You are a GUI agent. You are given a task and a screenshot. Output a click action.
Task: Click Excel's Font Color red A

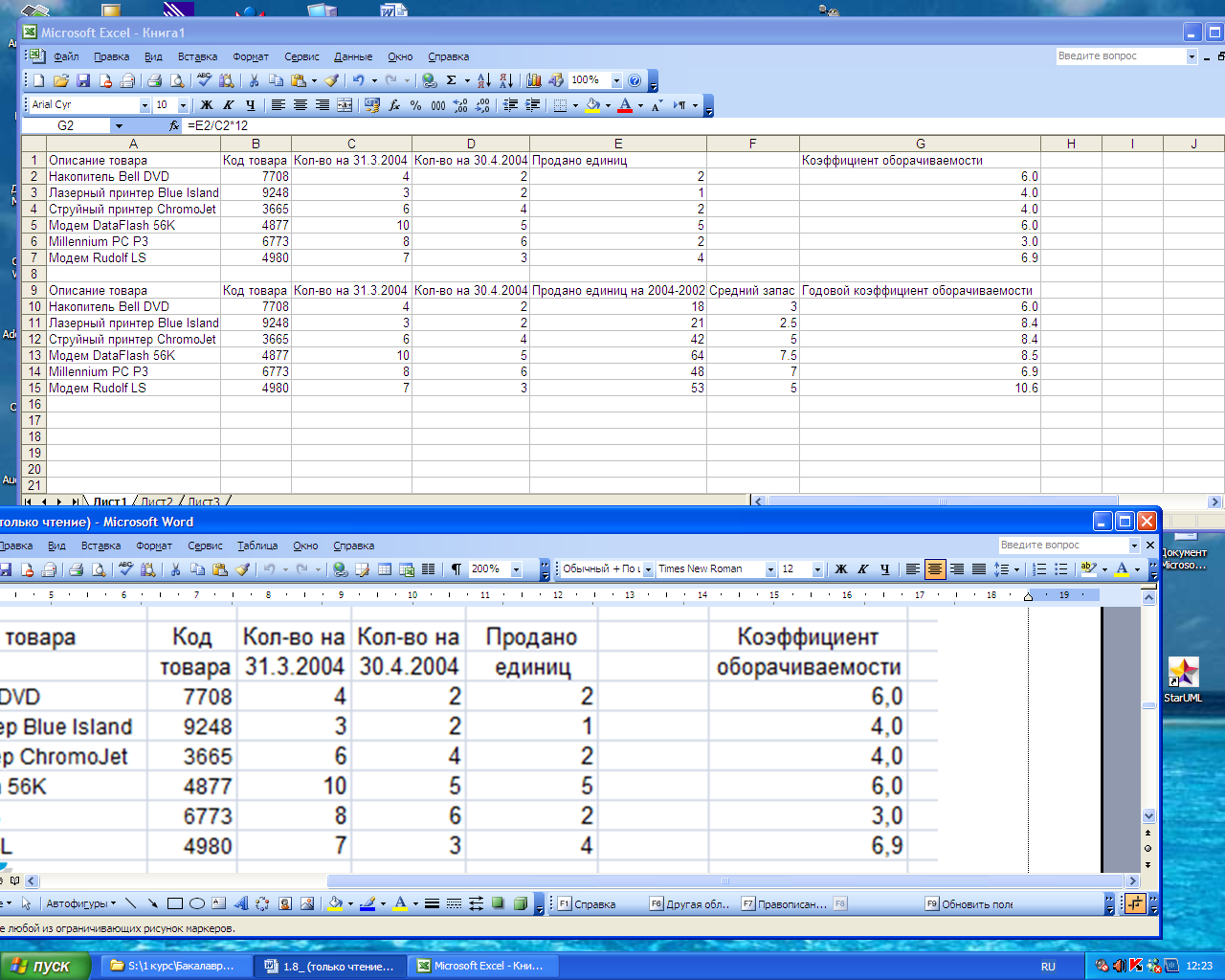[x=625, y=105]
